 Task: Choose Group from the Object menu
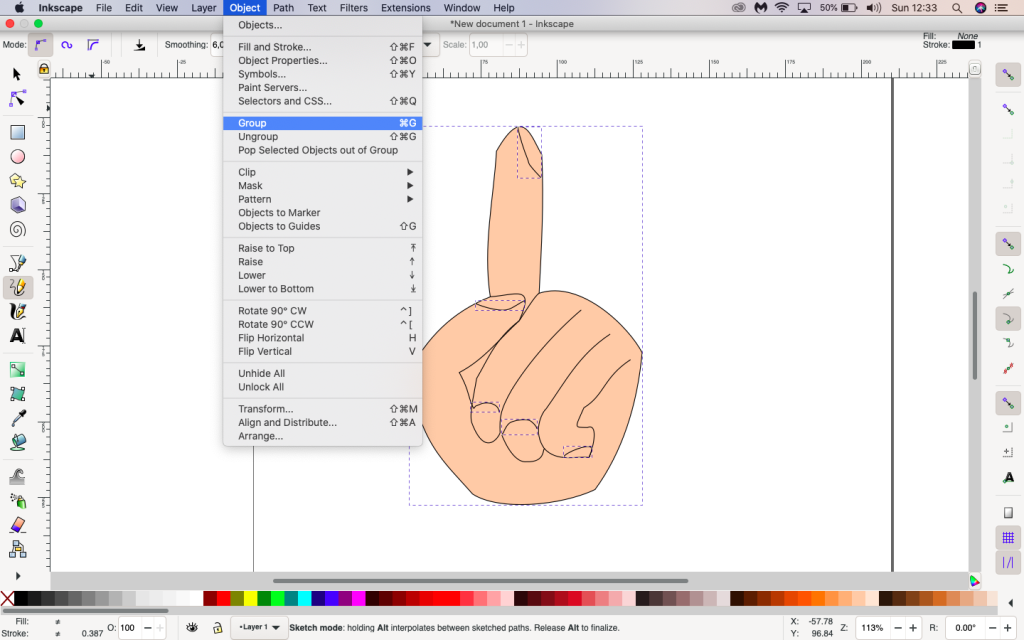323,123
